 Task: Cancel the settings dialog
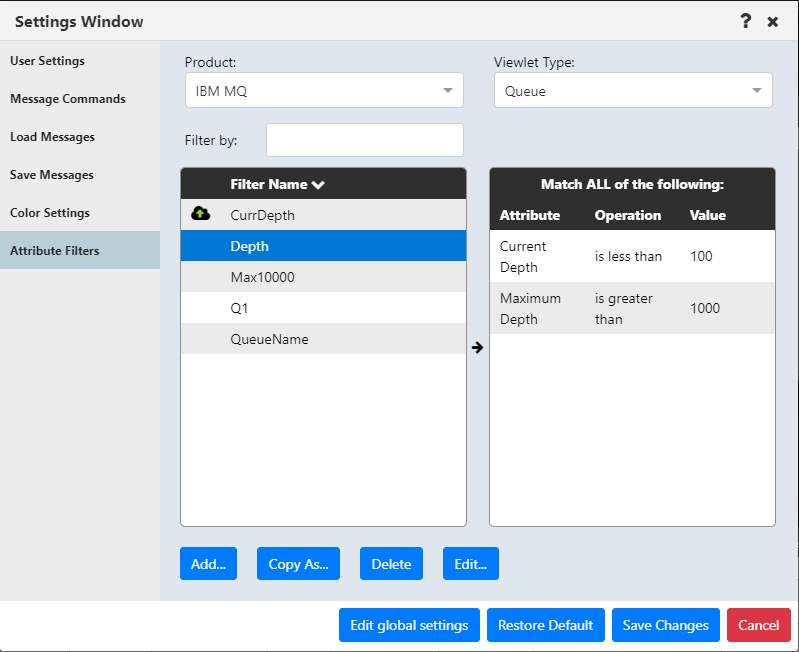tap(759, 625)
